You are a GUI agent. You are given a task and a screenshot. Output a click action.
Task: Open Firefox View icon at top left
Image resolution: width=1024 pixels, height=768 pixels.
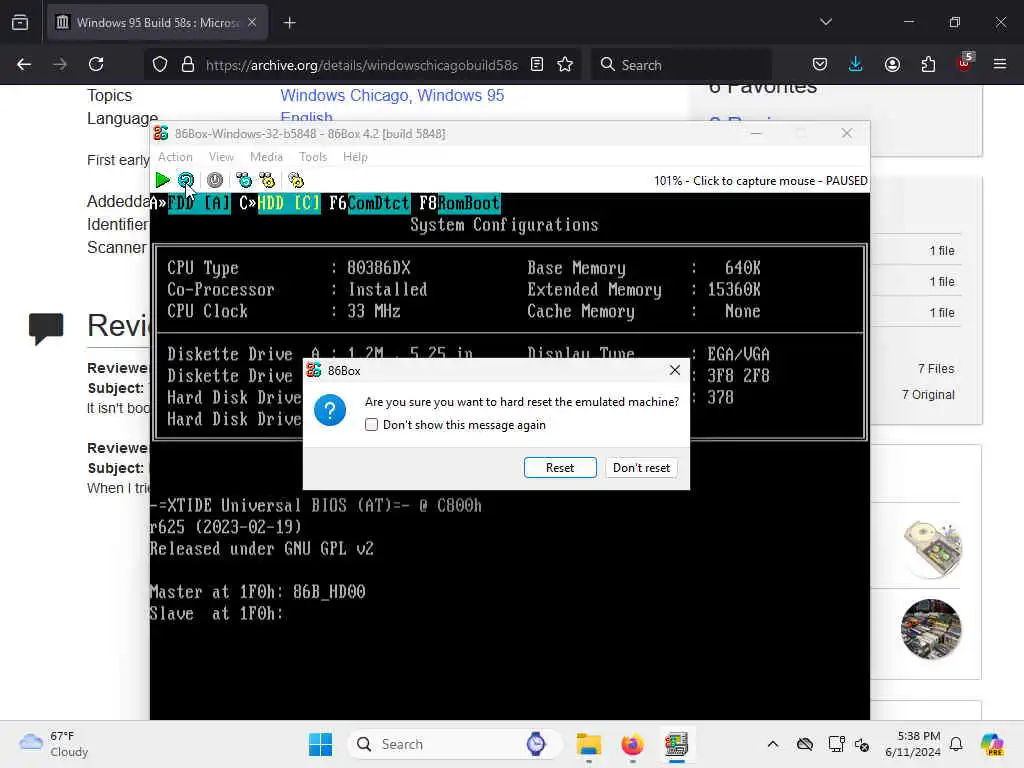(x=20, y=23)
